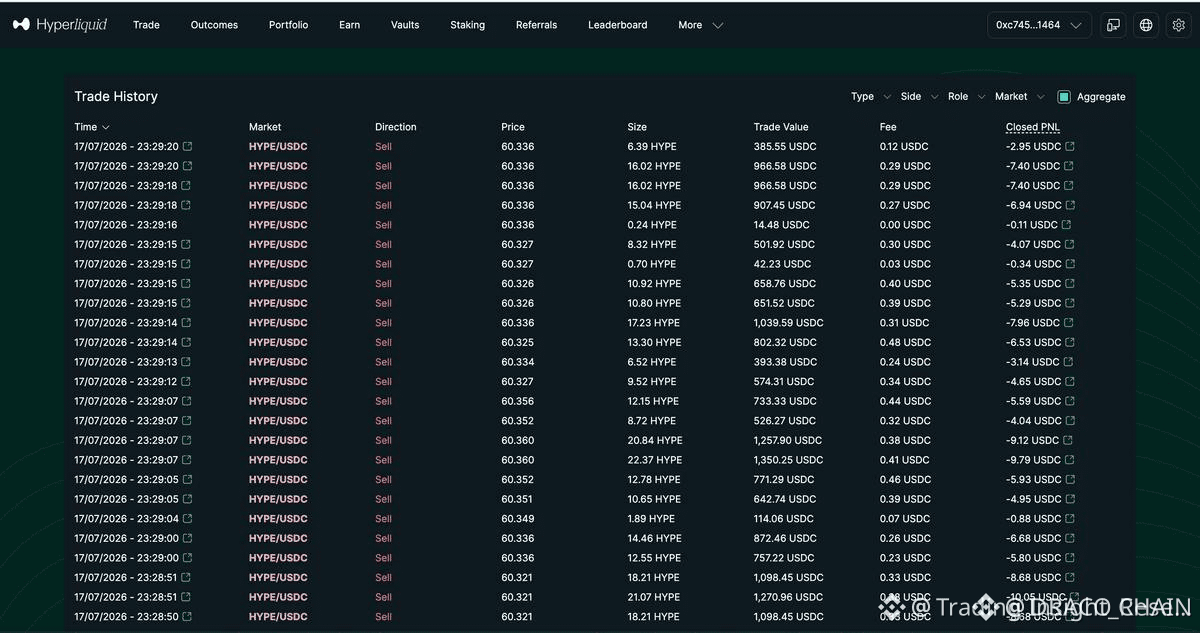Open the More navigation menu
This screenshot has height=633, width=1200.
[x=700, y=25]
